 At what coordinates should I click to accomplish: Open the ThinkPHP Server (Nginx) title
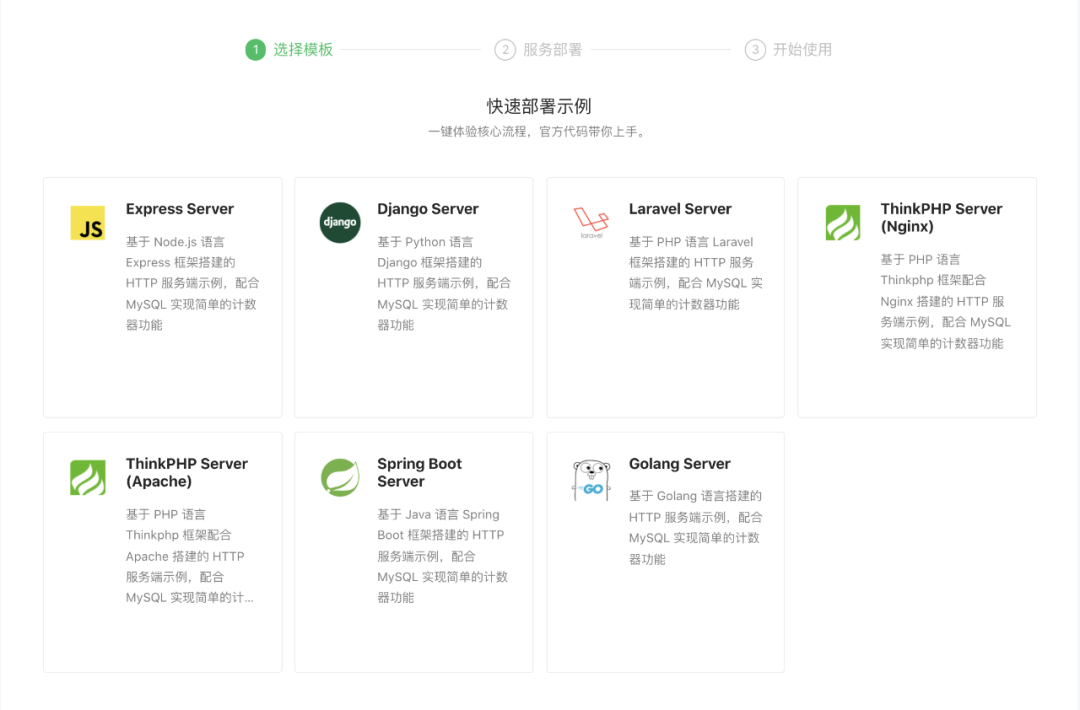point(941,218)
